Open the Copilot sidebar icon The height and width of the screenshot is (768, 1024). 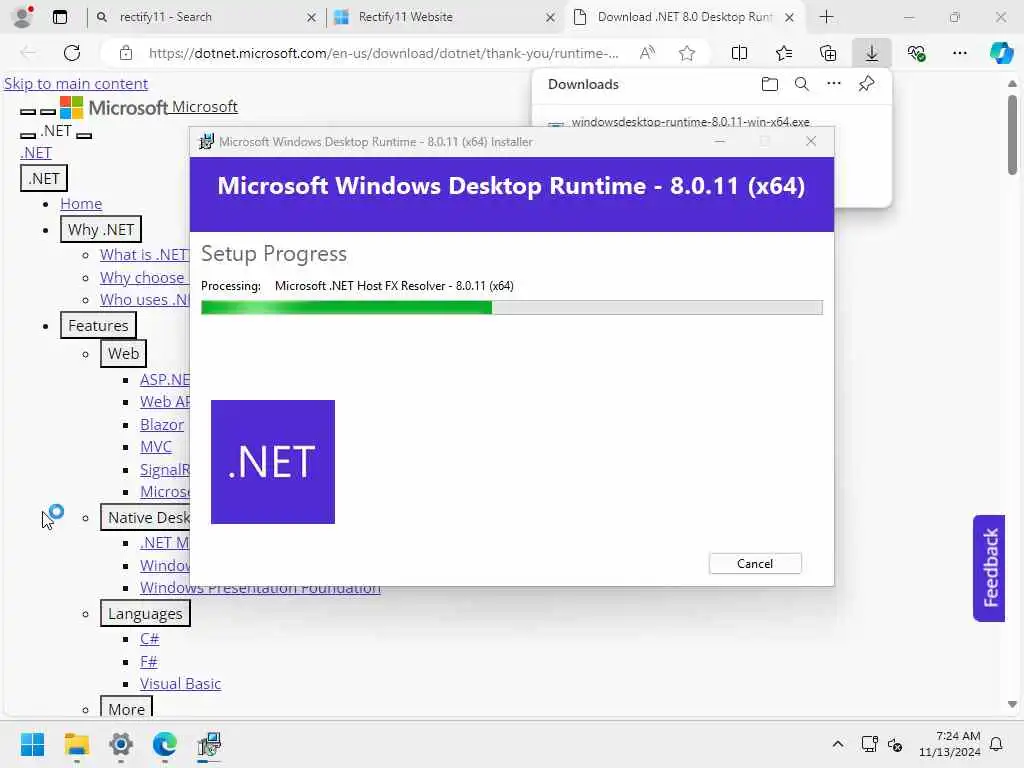[x=1001, y=53]
